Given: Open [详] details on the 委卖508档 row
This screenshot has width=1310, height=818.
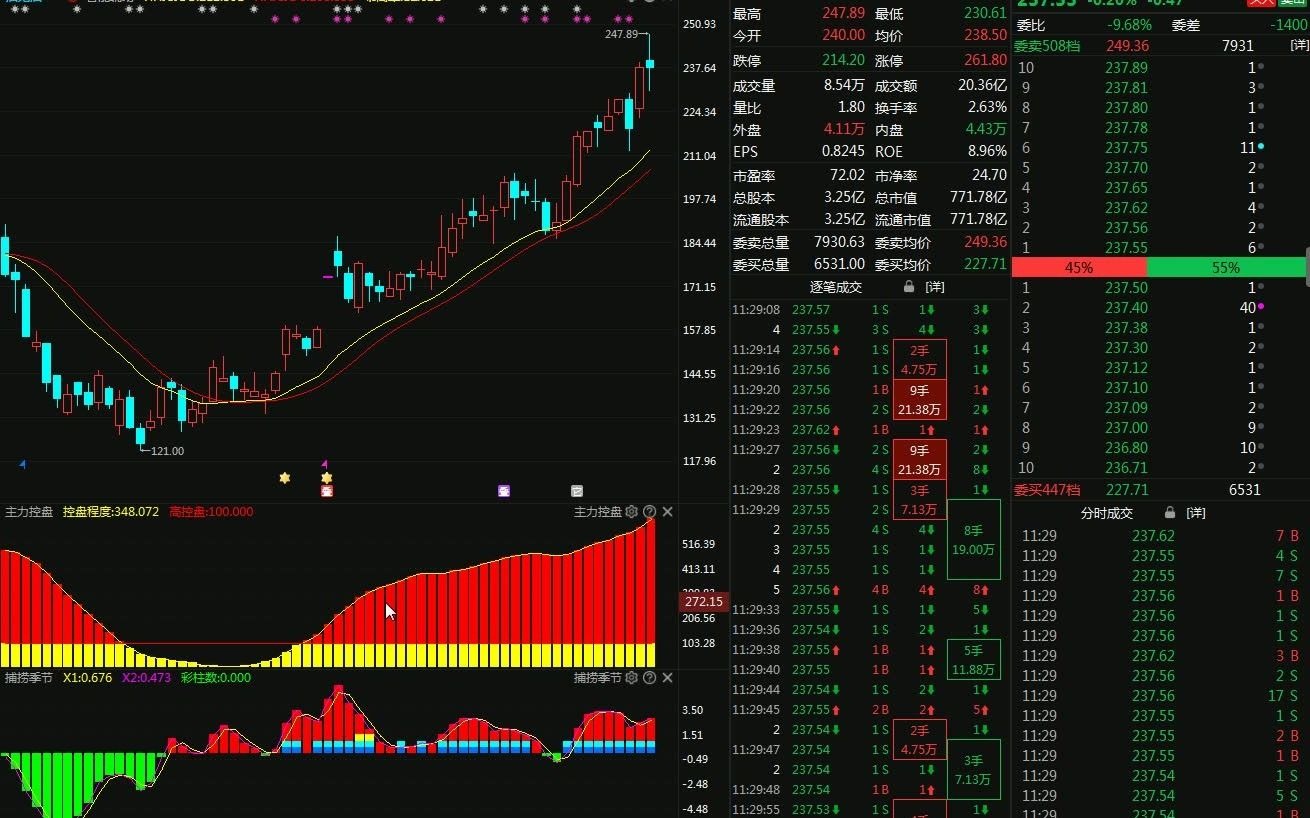Looking at the screenshot, I should pyautogui.click(x=1298, y=45).
